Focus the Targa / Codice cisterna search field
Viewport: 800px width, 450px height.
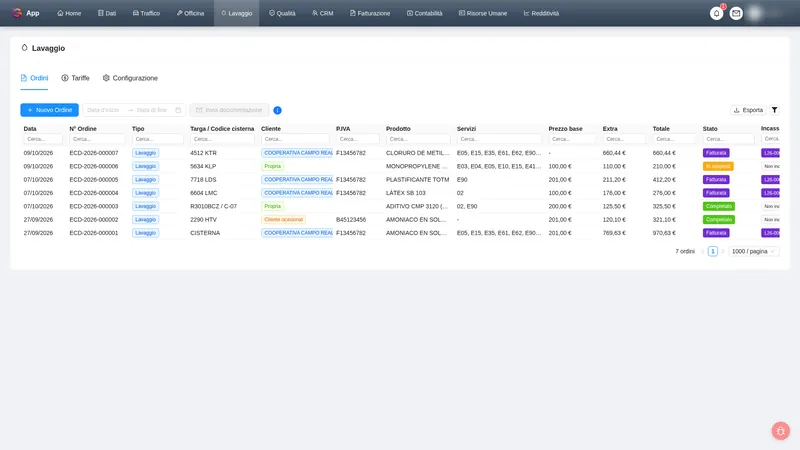(x=222, y=139)
